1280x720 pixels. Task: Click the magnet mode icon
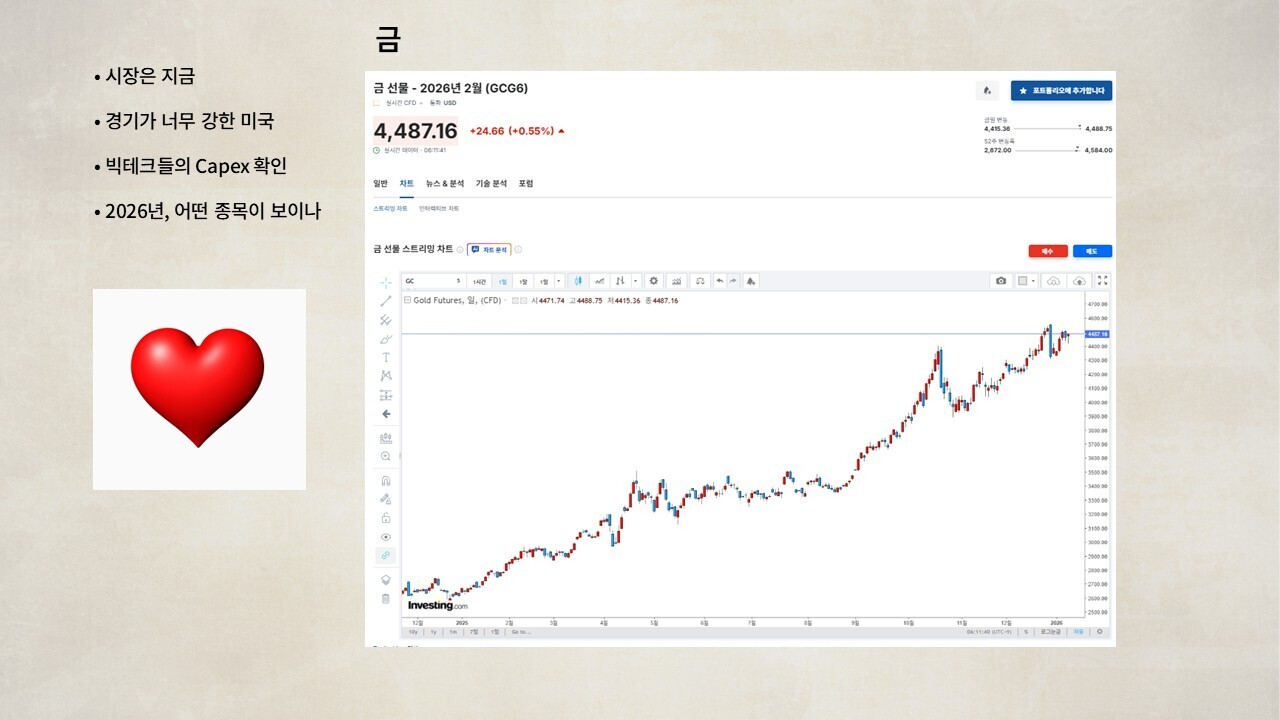(386, 480)
